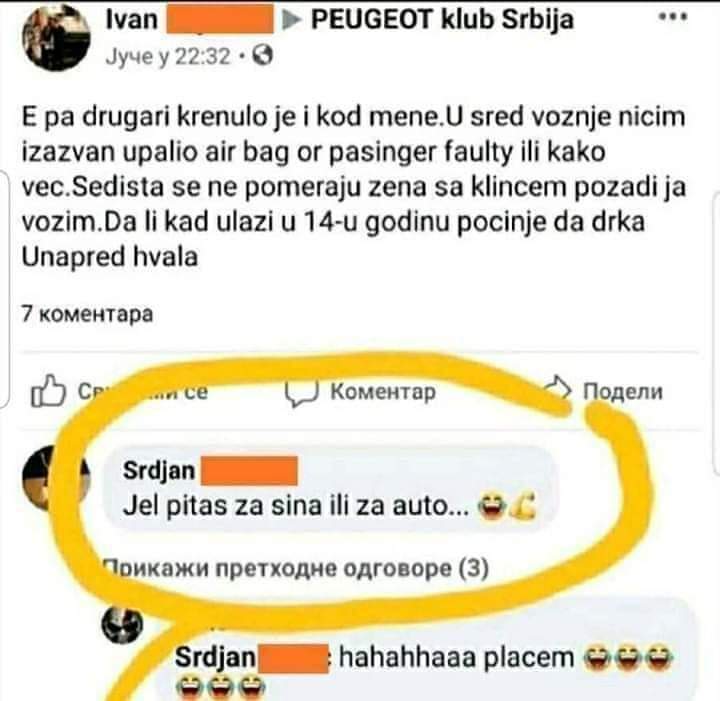This screenshot has height=701, width=720.
Task: Click the comment speech bubble icon
Action: [x=301, y=393]
